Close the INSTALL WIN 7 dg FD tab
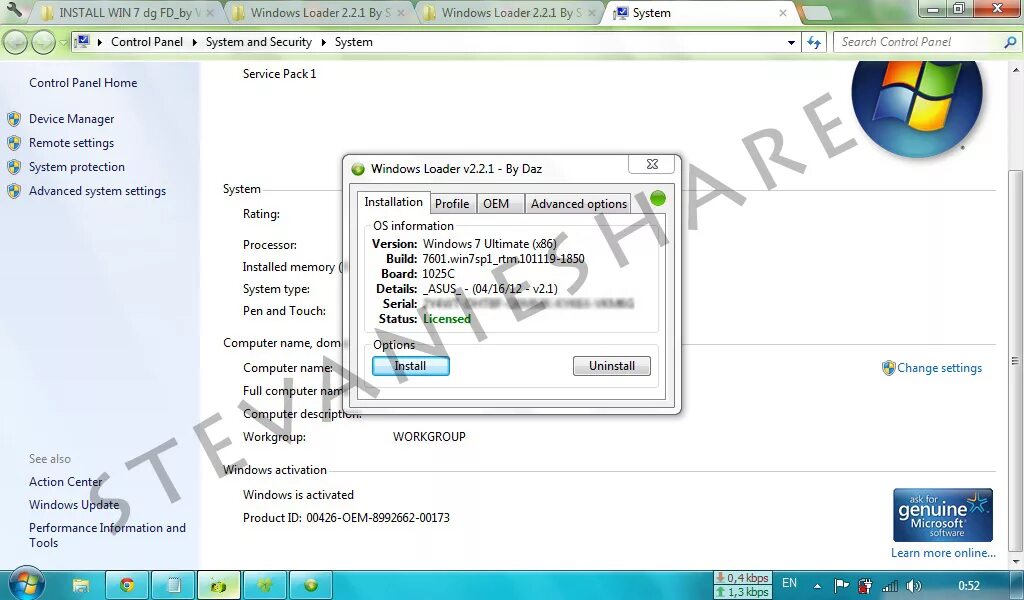 pos(210,13)
